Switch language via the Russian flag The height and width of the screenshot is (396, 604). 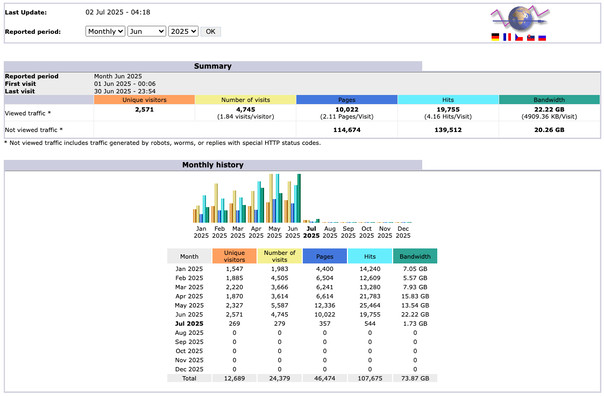coord(542,37)
